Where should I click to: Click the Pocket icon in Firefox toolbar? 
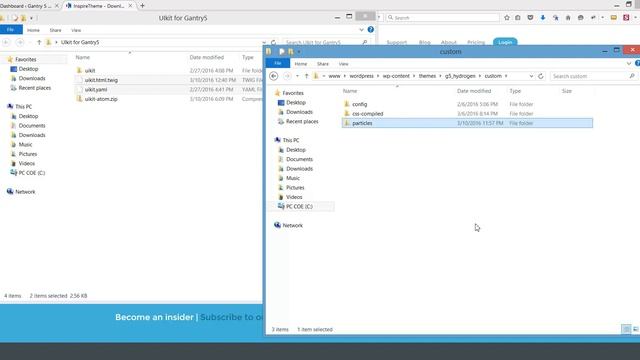[530, 18]
